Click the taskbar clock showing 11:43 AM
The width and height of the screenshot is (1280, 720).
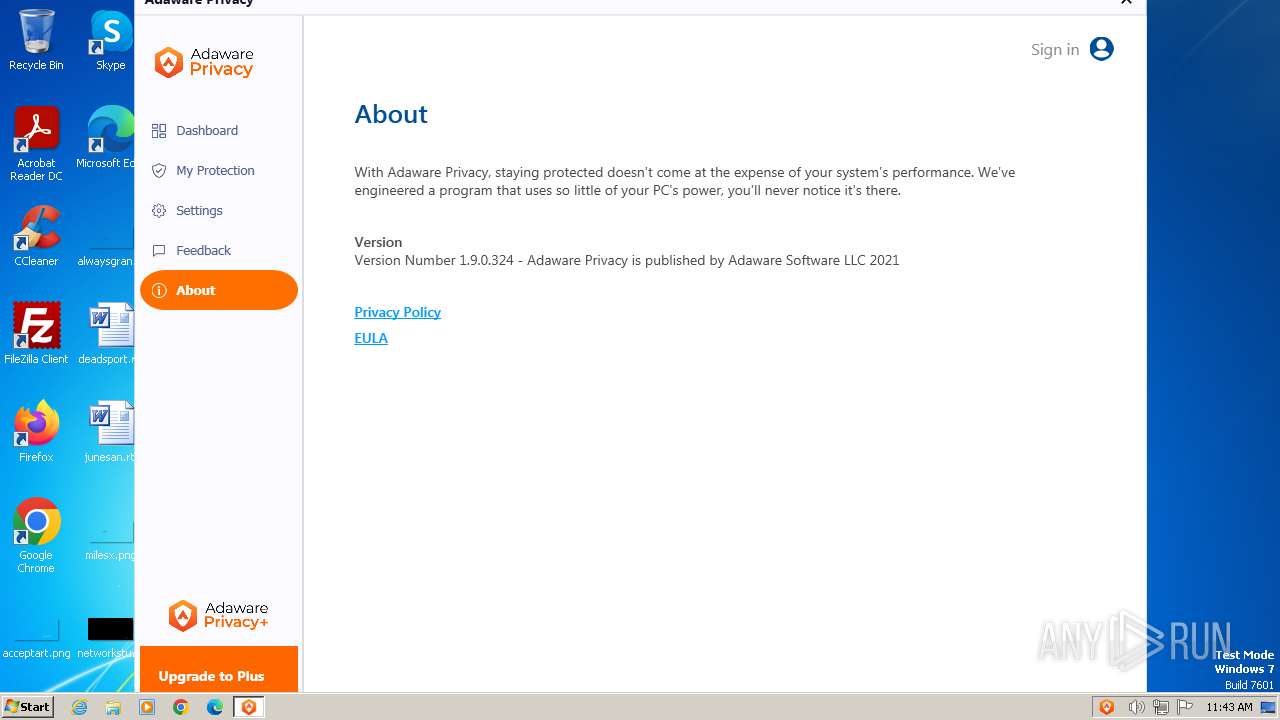pyautogui.click(x=1229, y=707)
